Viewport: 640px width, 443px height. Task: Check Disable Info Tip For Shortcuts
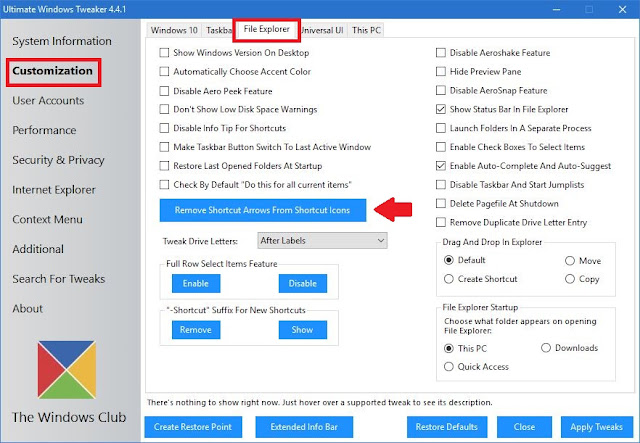[x=164, y=128]
